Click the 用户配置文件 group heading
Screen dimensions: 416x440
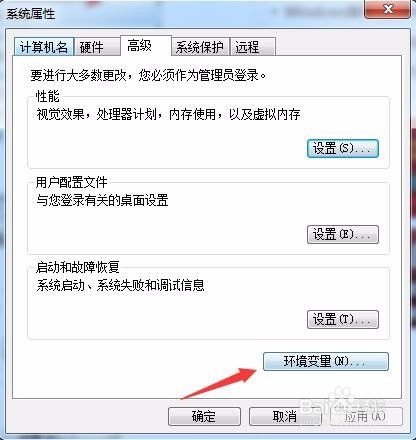coord(72,182)
